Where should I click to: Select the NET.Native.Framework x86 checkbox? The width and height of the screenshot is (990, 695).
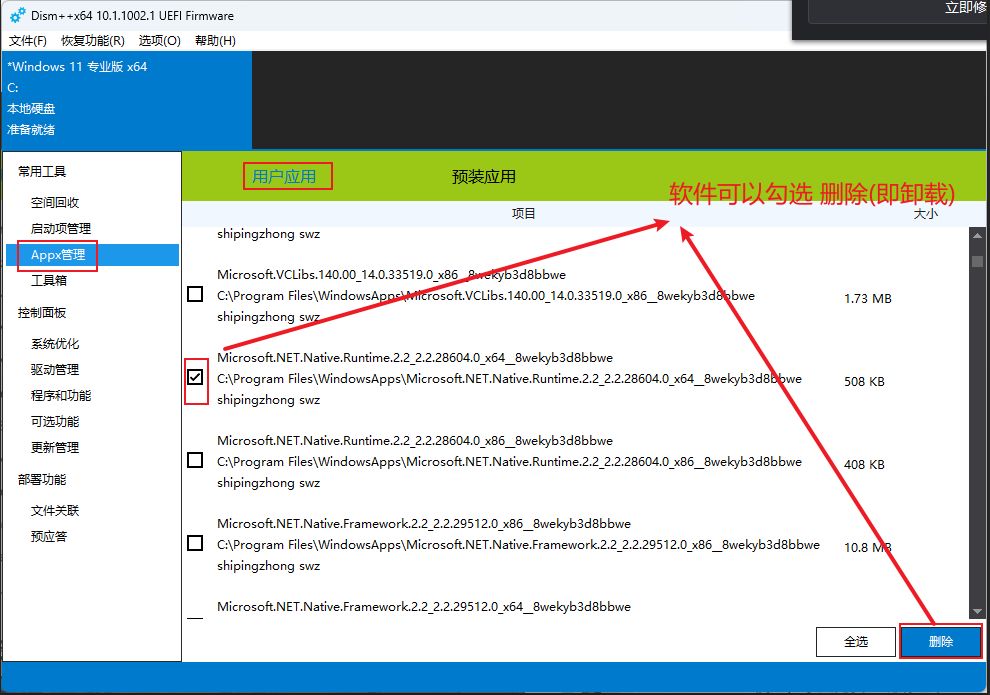tap(195, 543)
